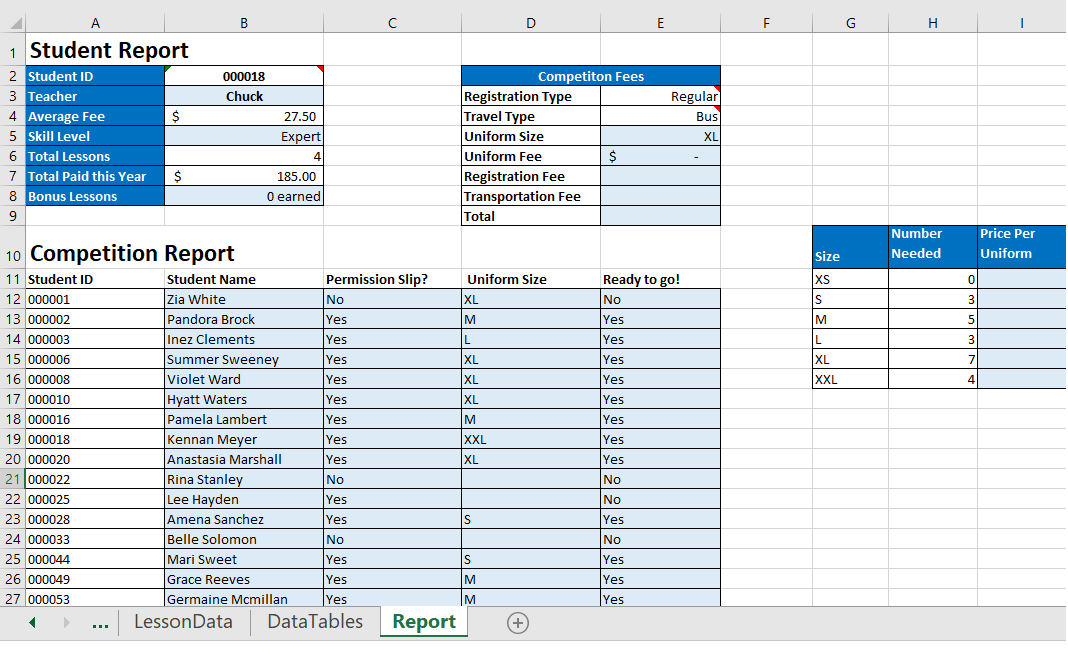Click the Registration Type cell showing Regular
The height and width of the screenshot is (654, 1068).
click(660, 95)
